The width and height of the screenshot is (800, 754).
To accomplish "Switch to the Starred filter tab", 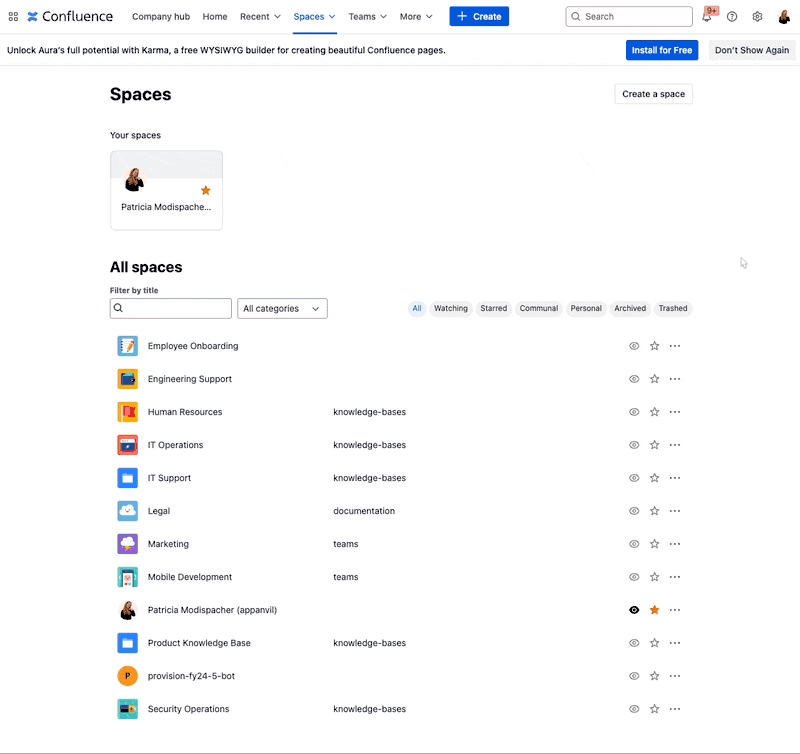I will click(493, 308).
